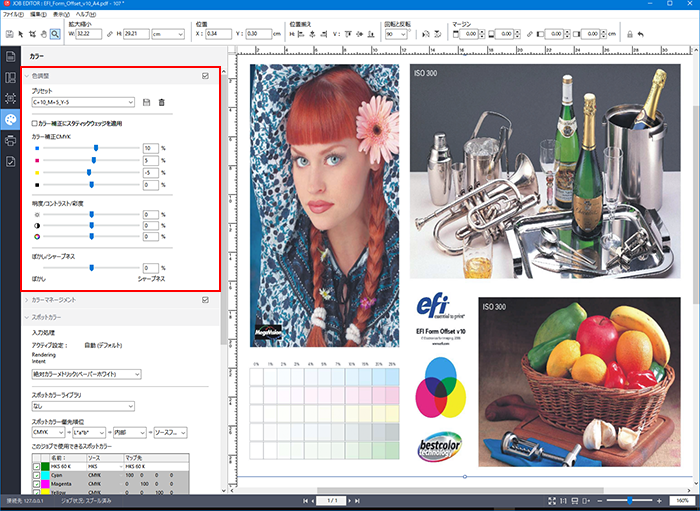Go to next page arrow
This screenshot has width=700, height=511.
tap(350, 501)
